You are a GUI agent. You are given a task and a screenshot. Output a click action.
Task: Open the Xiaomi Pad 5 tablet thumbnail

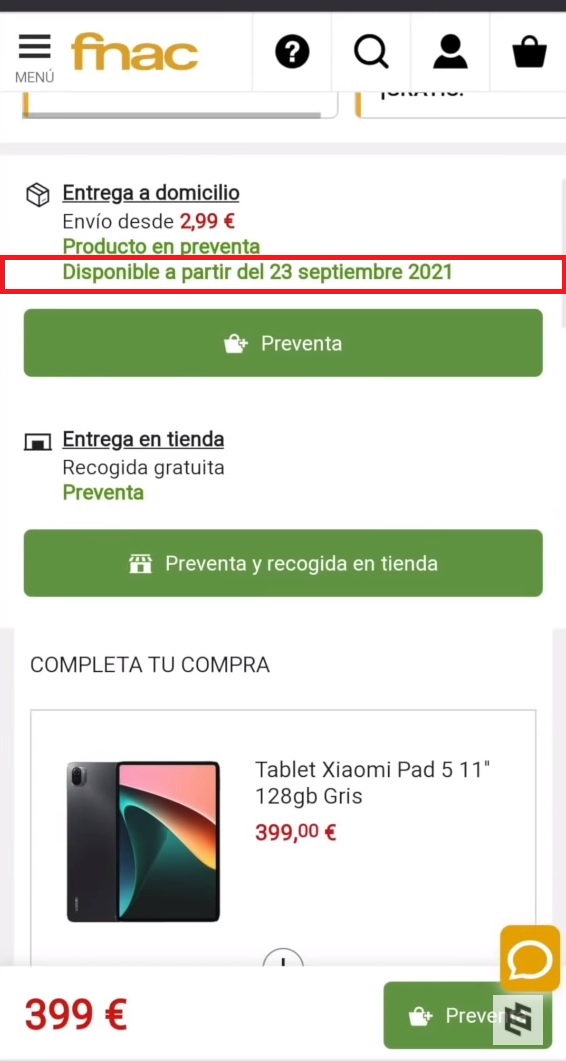(x=143, y=842)
